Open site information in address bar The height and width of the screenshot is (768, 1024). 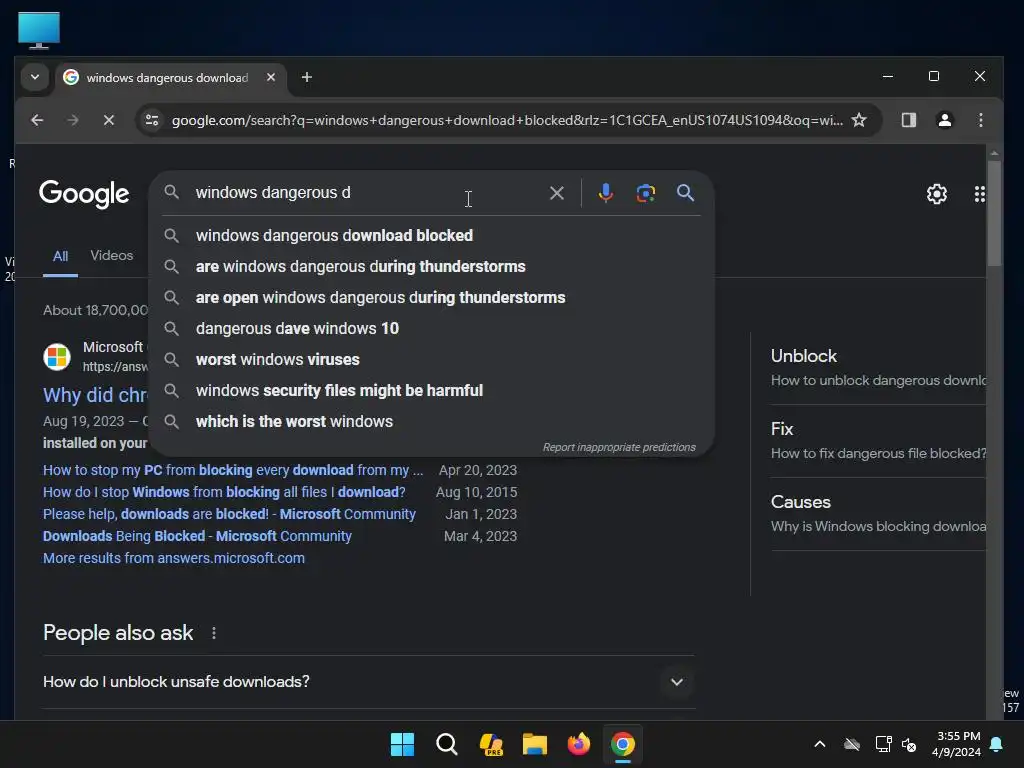click(x=152, y=120)
